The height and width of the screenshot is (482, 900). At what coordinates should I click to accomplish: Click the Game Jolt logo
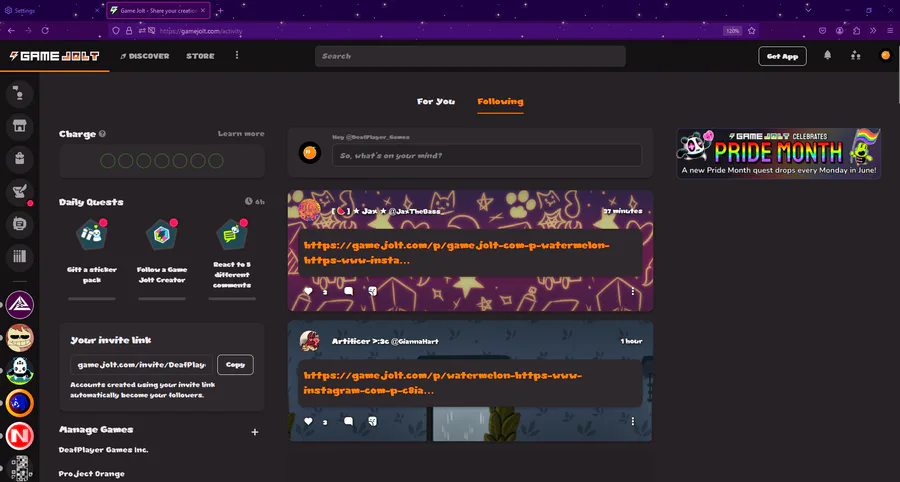55,56
